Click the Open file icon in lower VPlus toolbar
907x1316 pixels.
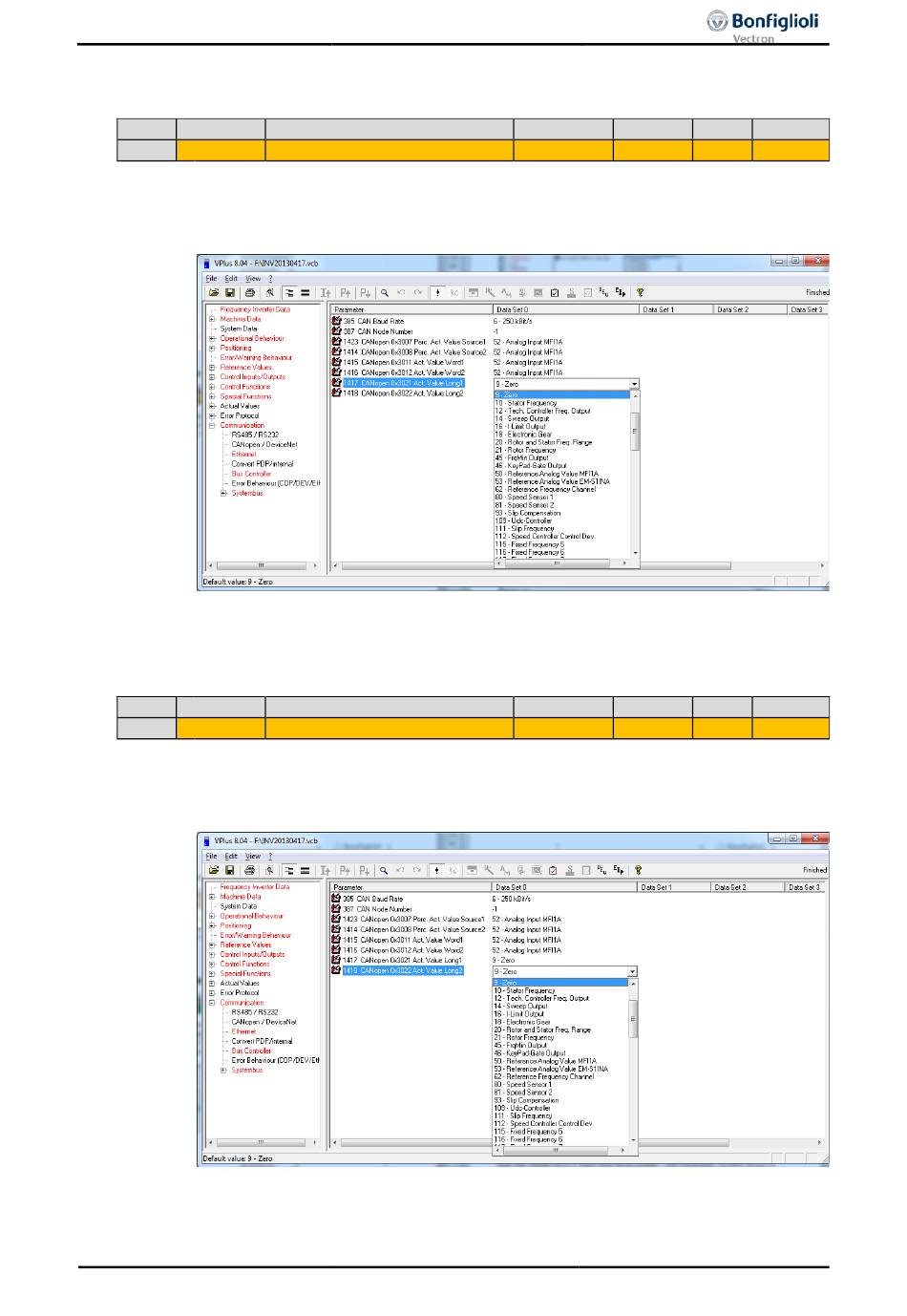pos(214,871)
